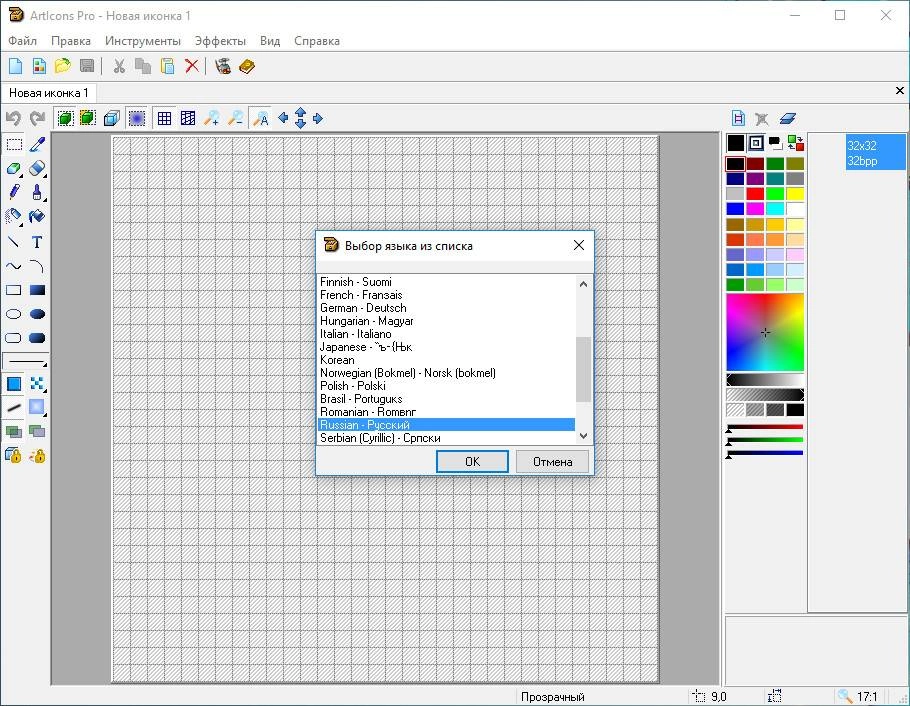Select Finnish - Suomi list entry

(x=447, y=282)
